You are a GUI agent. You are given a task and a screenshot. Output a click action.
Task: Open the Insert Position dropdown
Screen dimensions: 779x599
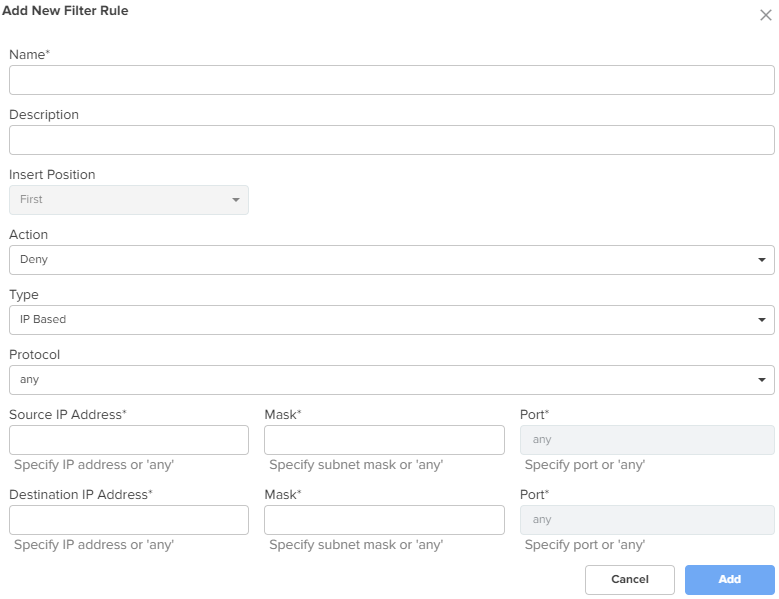[129, 200]
